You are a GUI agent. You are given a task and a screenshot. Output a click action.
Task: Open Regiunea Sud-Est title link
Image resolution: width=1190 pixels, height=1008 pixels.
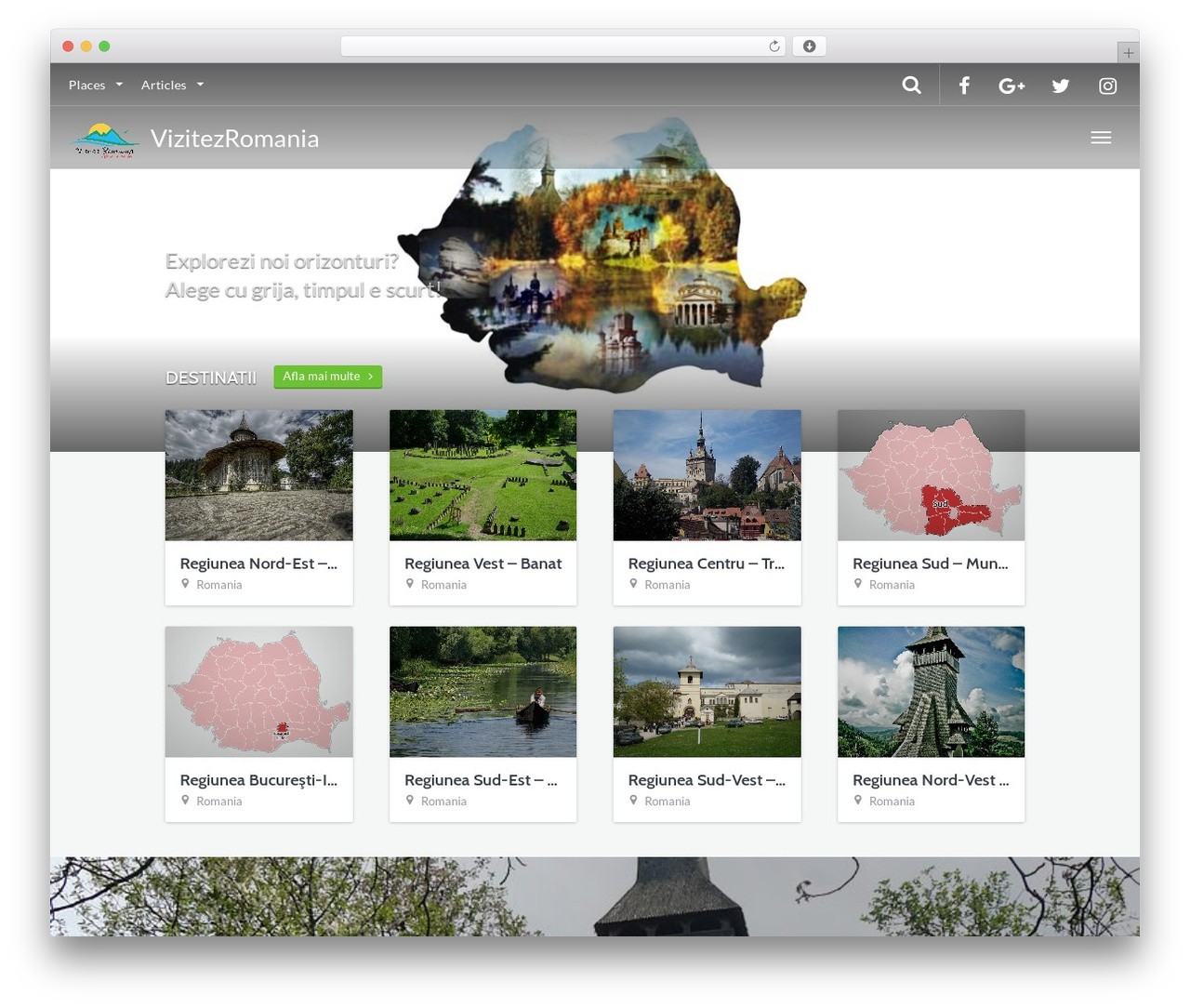[x=481, y=780]
